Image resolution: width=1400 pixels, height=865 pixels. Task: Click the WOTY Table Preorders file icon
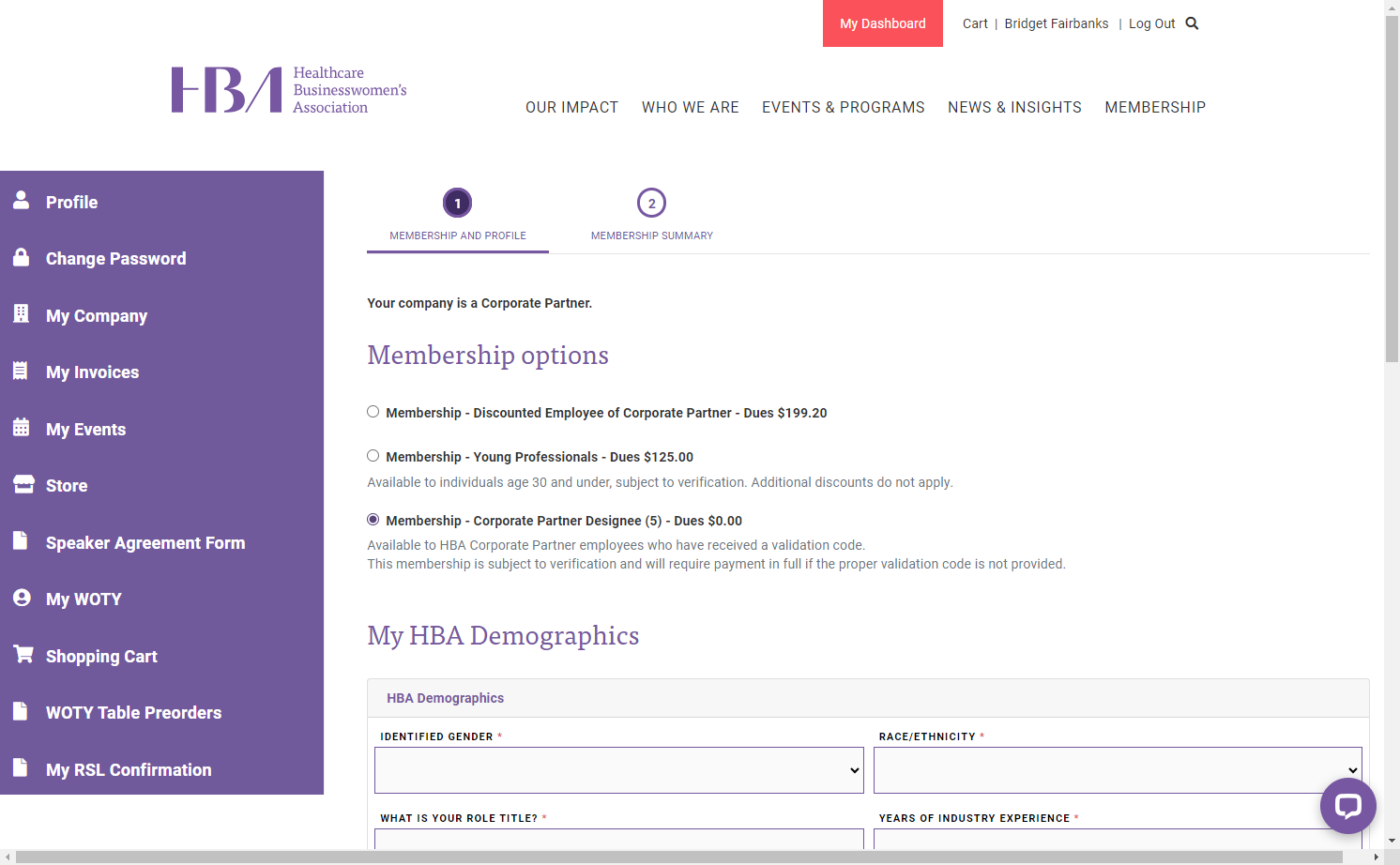pyautogui.click(x=21, y=710)
